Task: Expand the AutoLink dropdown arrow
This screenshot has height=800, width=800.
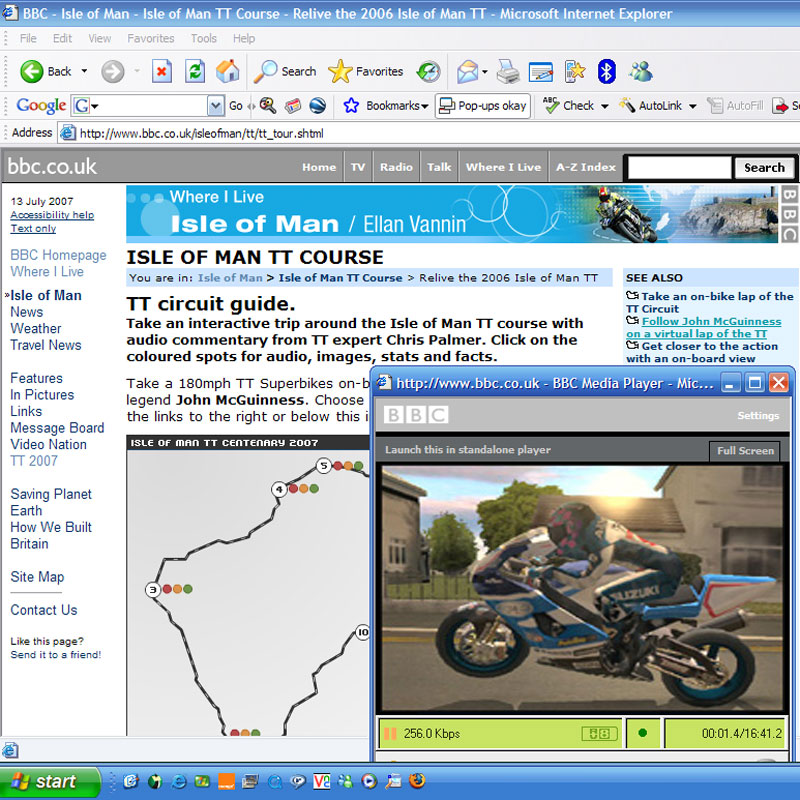Action: (x=692, y=106)
